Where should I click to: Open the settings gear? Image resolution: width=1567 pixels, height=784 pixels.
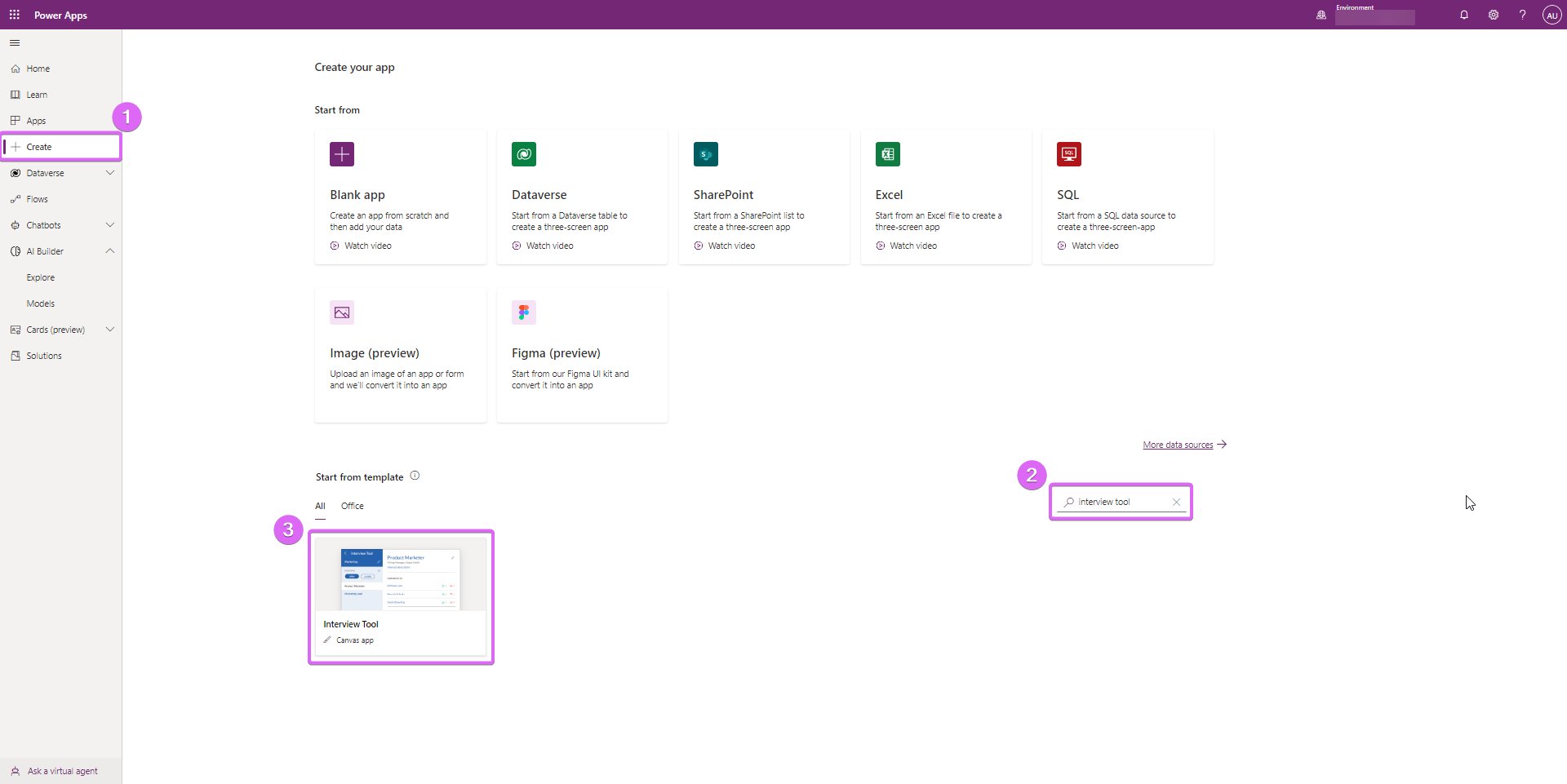coord(1493,15)
